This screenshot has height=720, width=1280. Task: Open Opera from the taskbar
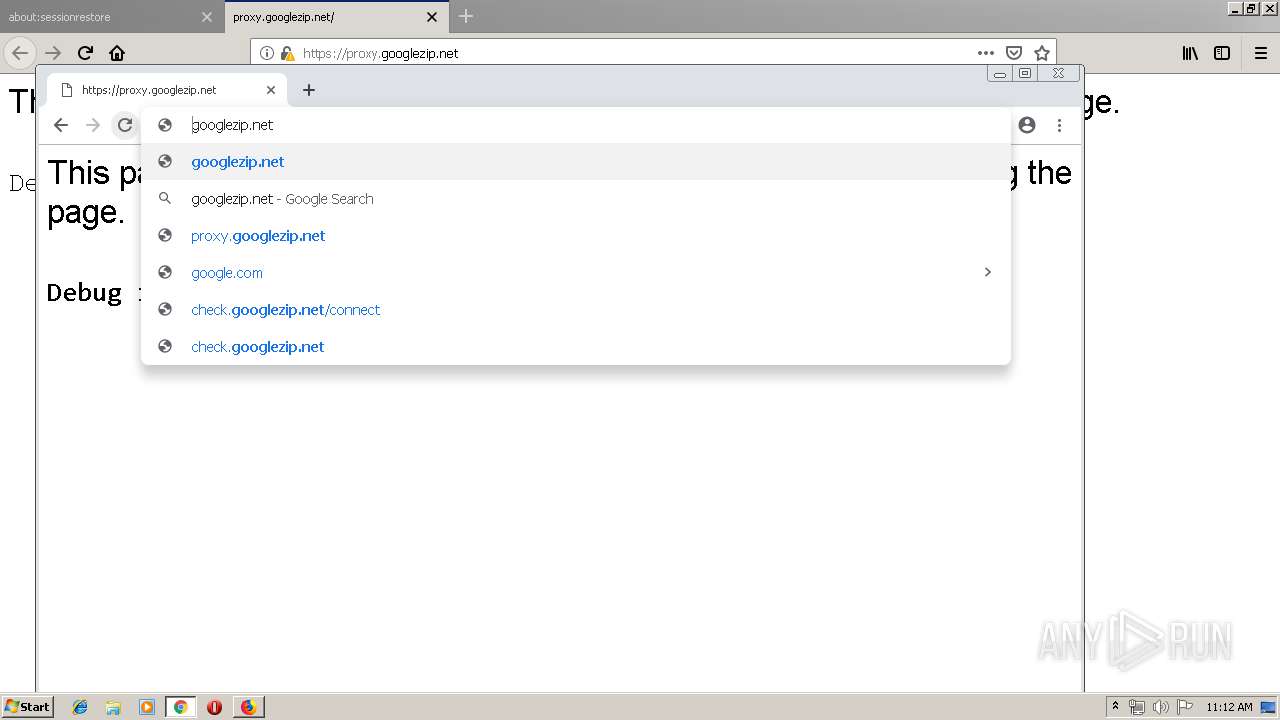click(x=214, y=707)
